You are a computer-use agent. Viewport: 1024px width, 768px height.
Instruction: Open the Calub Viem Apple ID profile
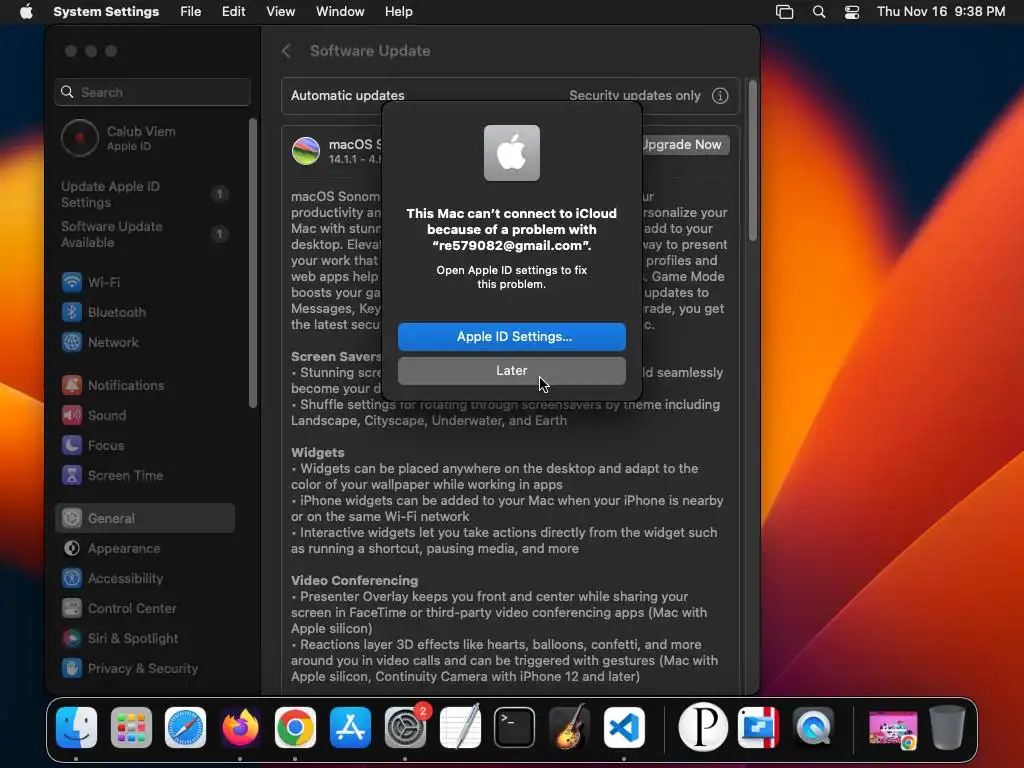click(119, 138)
